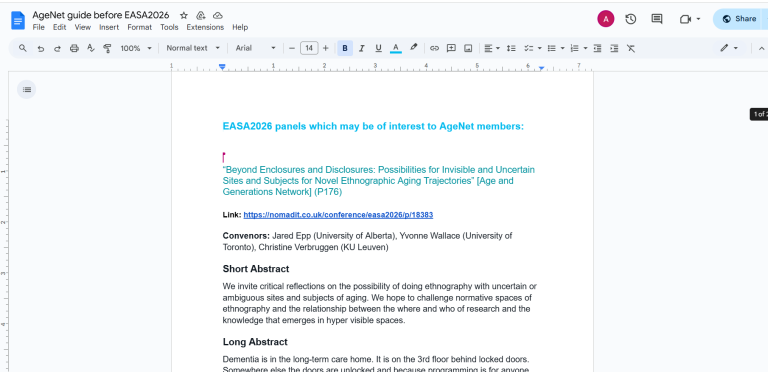Open the comments history icon

657,19
